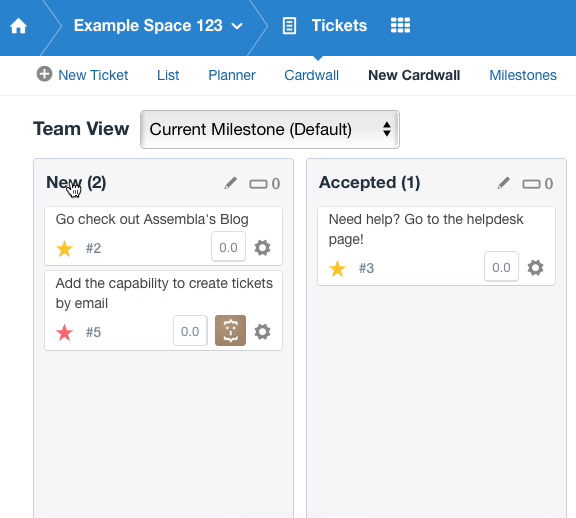This screenshot has height=518, width=576.
Task: Toggle the yellow star on ticket #2
Action: pos(65,248)
